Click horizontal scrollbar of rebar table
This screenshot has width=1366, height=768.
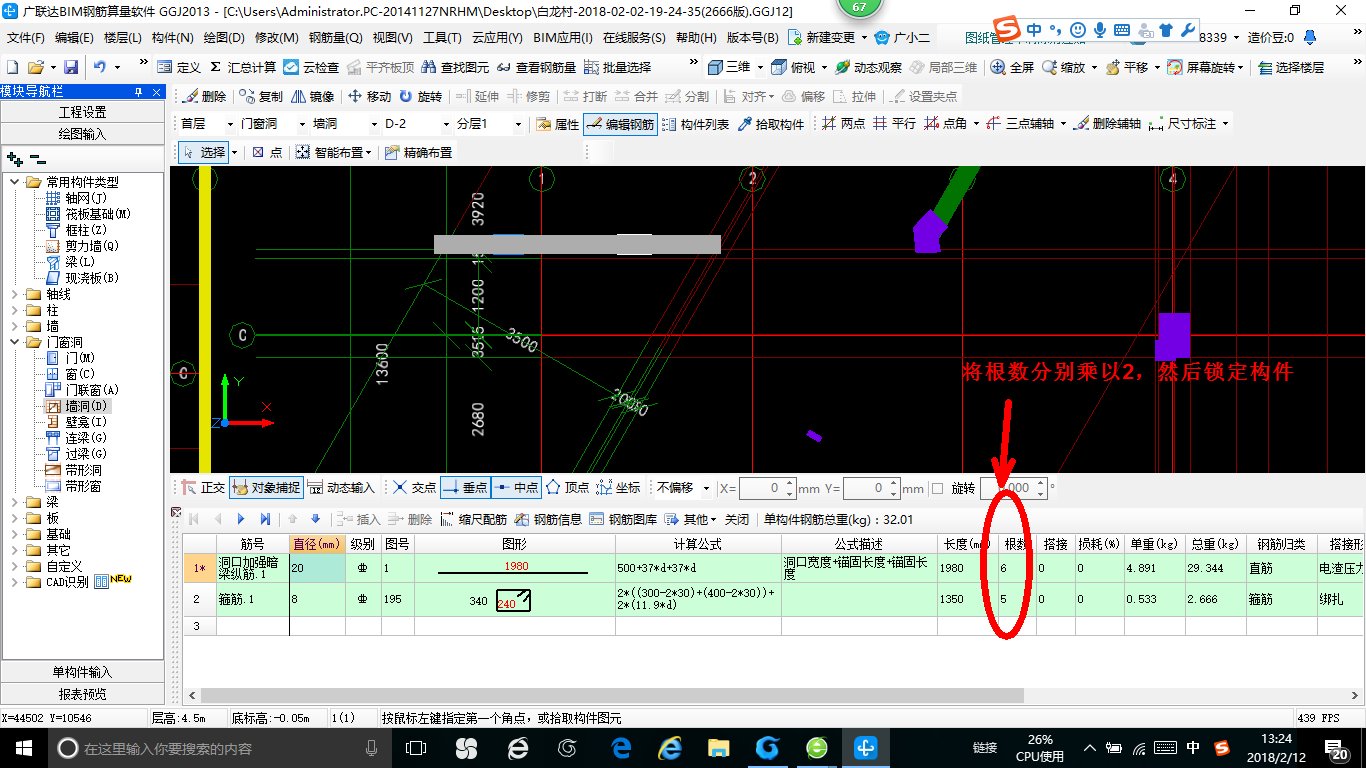(612, 695)
